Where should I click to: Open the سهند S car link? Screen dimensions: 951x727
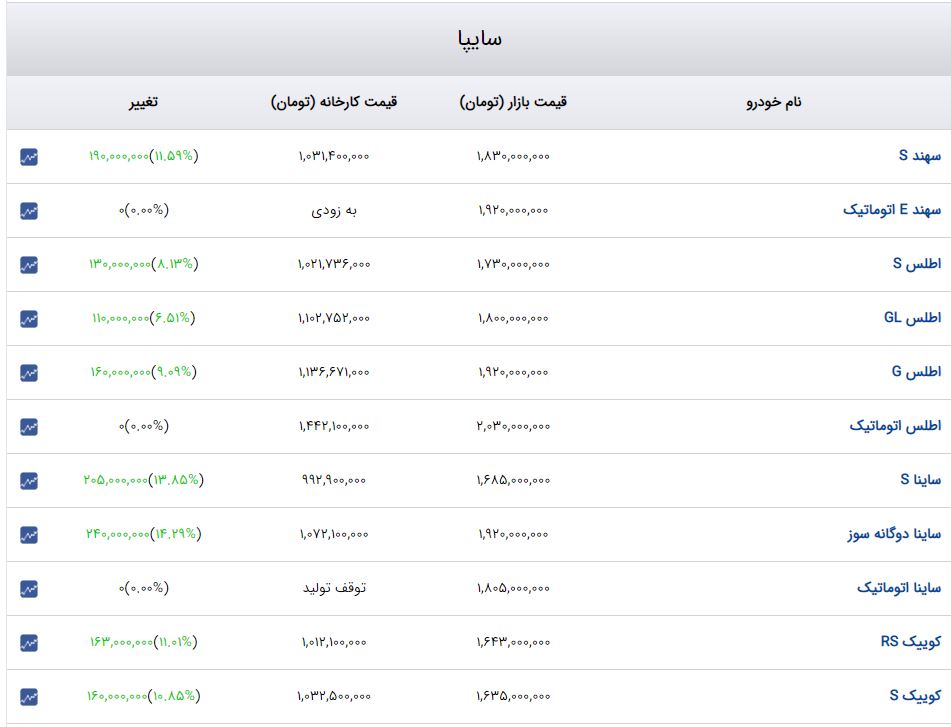(x=919, y=156)
